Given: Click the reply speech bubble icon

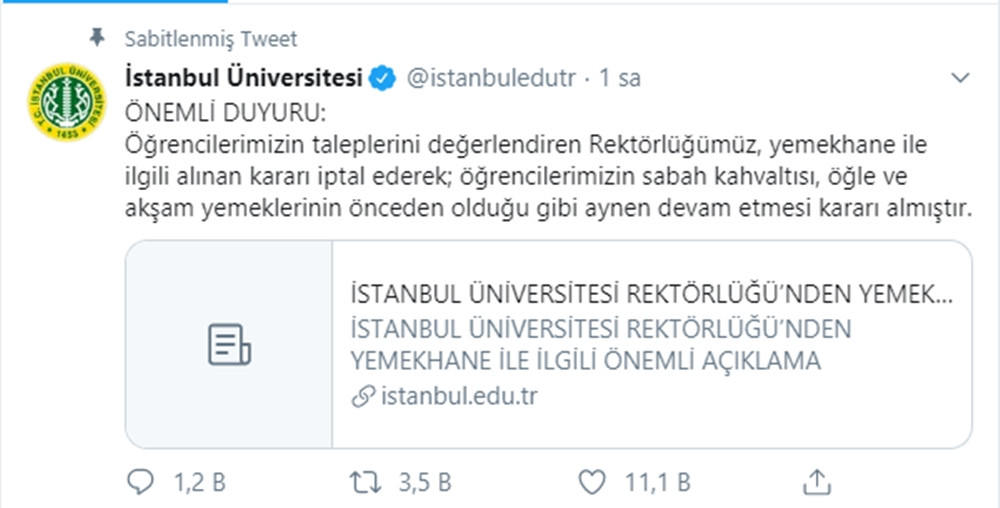Looking at the screenshot, I should [x=140, y=483].
